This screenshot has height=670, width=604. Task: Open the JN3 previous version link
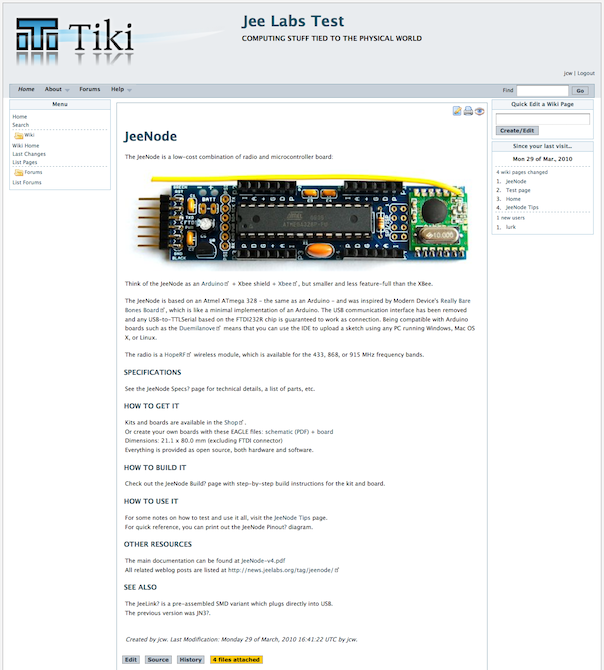(x=203, y=613)
